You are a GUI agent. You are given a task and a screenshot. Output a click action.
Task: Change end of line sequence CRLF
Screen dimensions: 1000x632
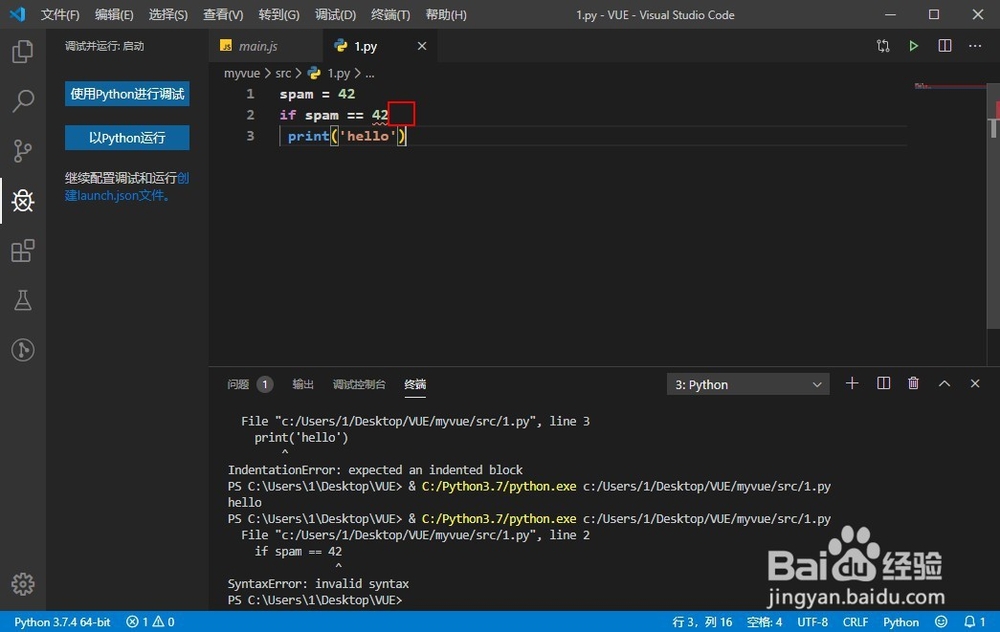tap(855, 622)
